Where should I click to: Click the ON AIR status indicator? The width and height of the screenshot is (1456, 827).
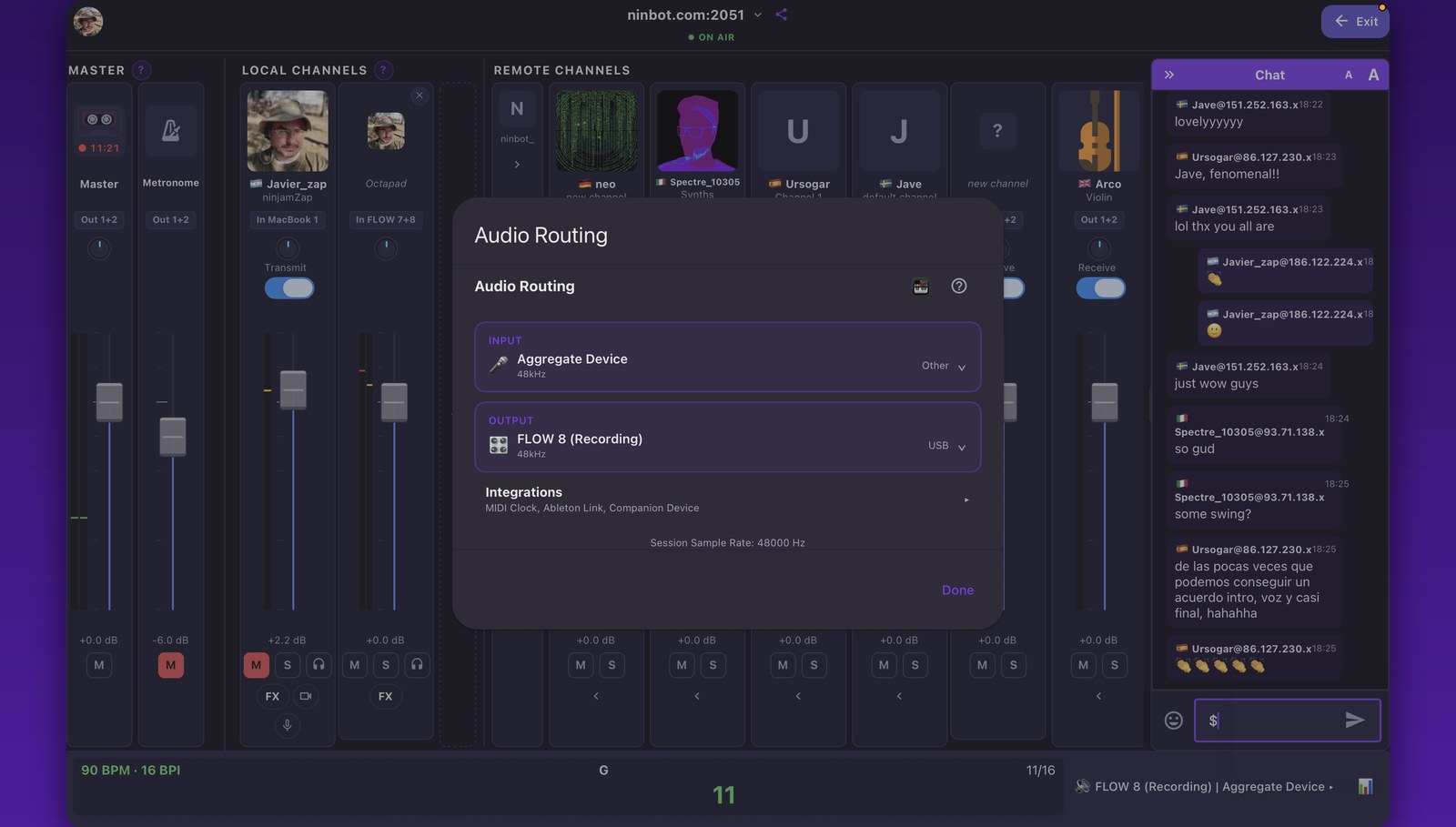pyautogui.click(x=711, y=37)
